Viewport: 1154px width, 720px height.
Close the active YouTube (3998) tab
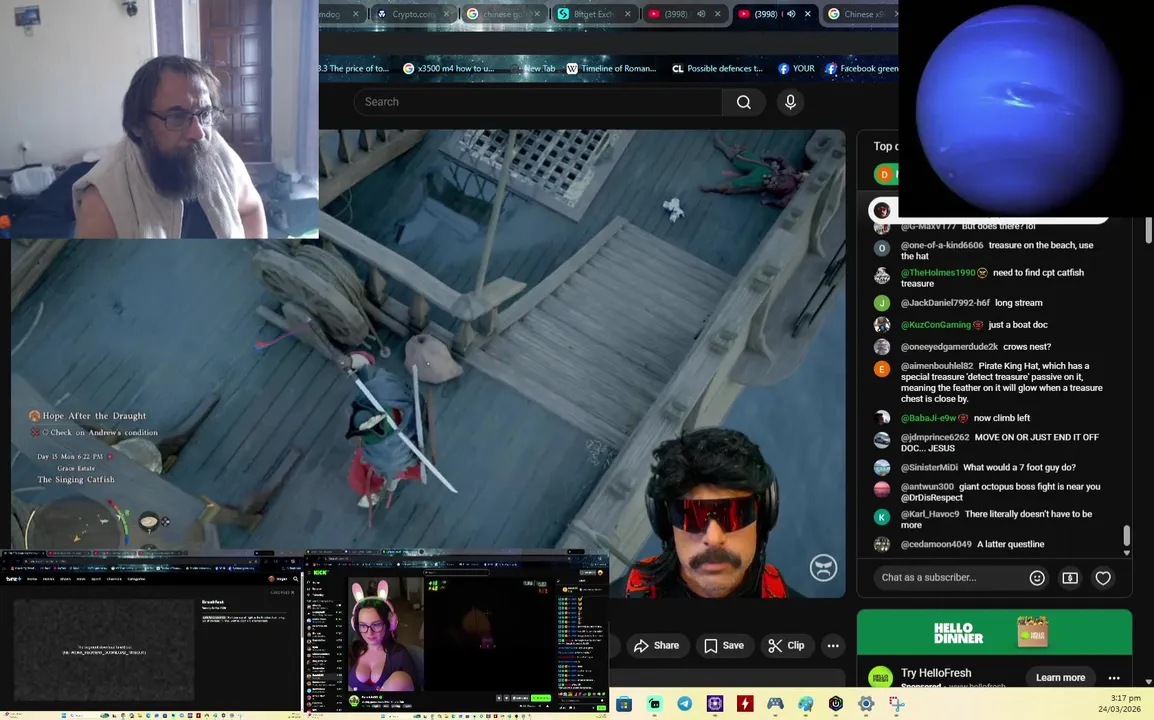tap(807, 14)
